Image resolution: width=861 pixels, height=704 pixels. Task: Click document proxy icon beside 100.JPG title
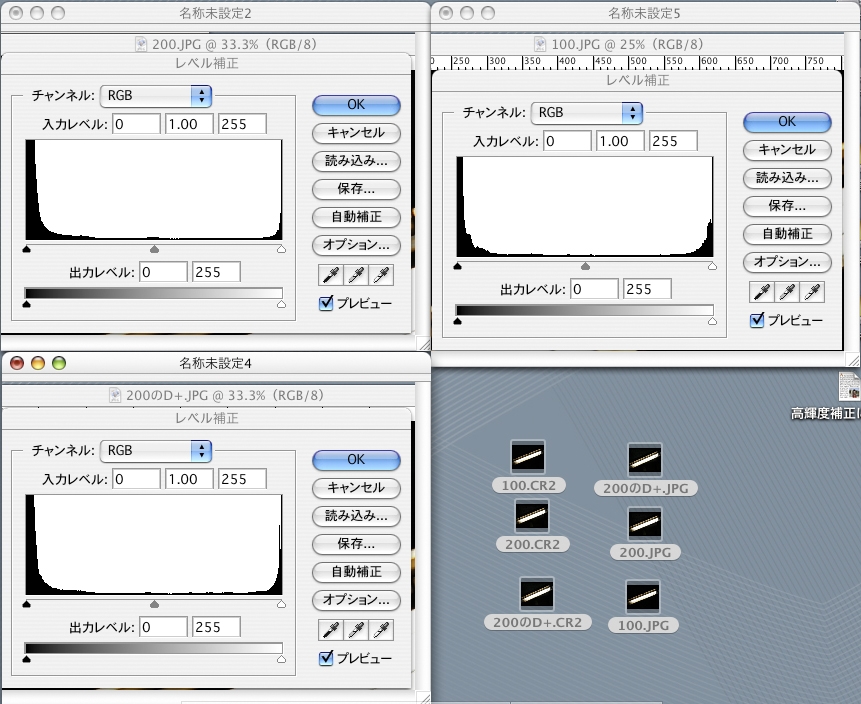click(x=540, y=44)
